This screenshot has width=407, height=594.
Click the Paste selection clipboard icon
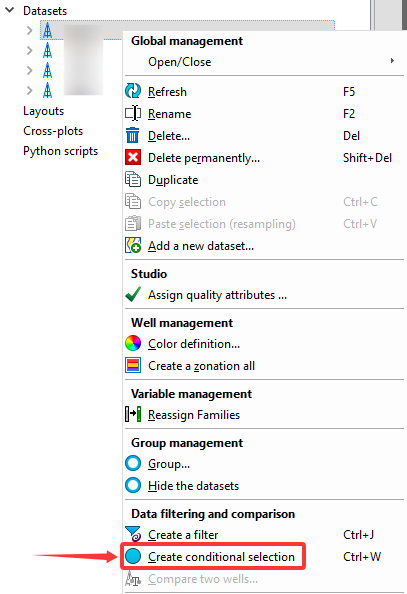133,223
